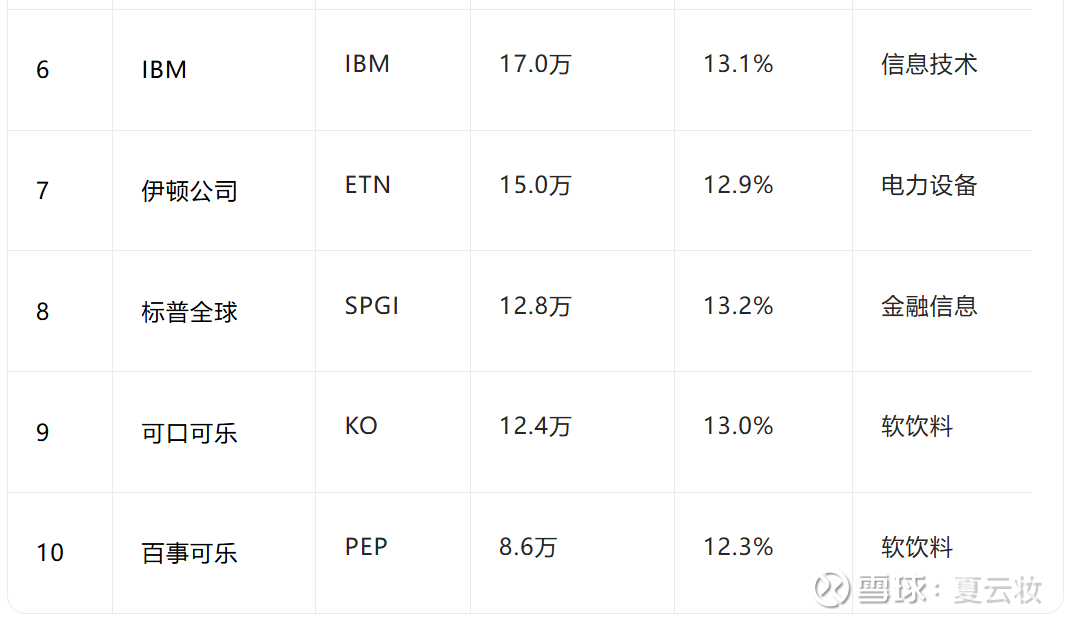Click the 17.0万 value cell

(535, 64)
